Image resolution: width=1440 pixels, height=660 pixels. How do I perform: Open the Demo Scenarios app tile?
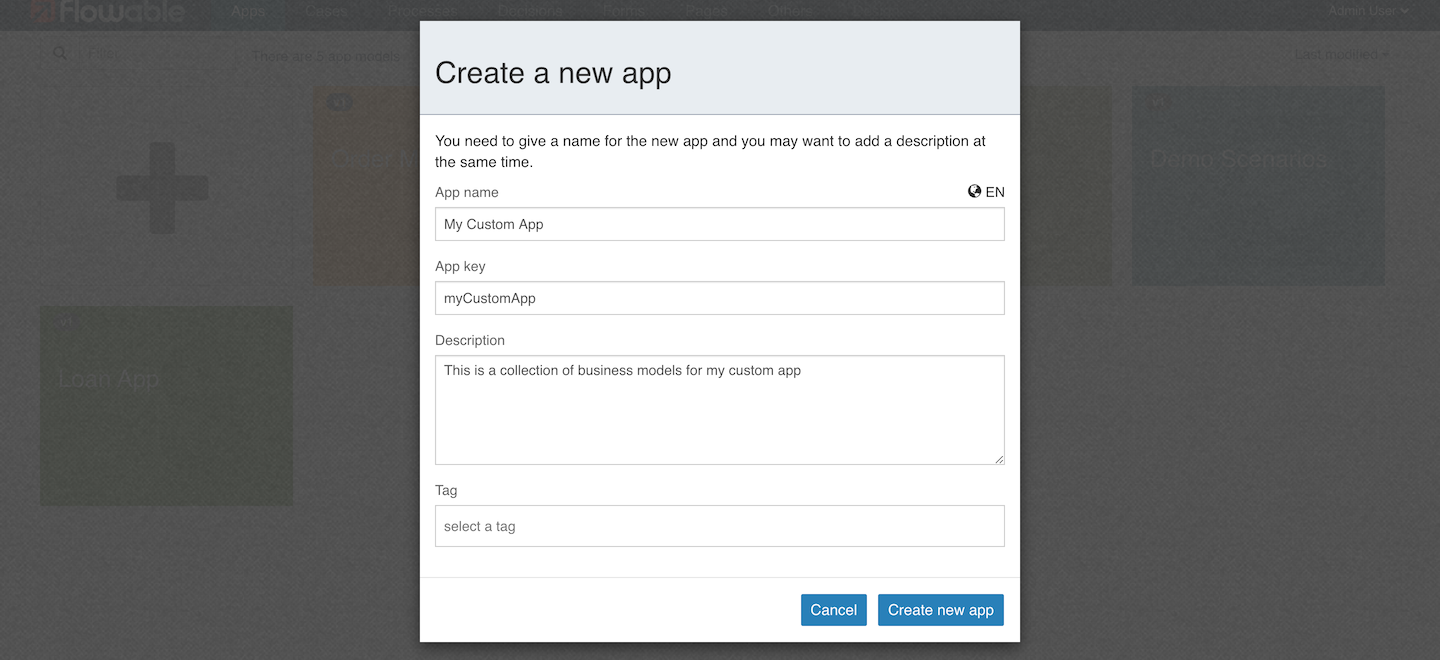1258,186
